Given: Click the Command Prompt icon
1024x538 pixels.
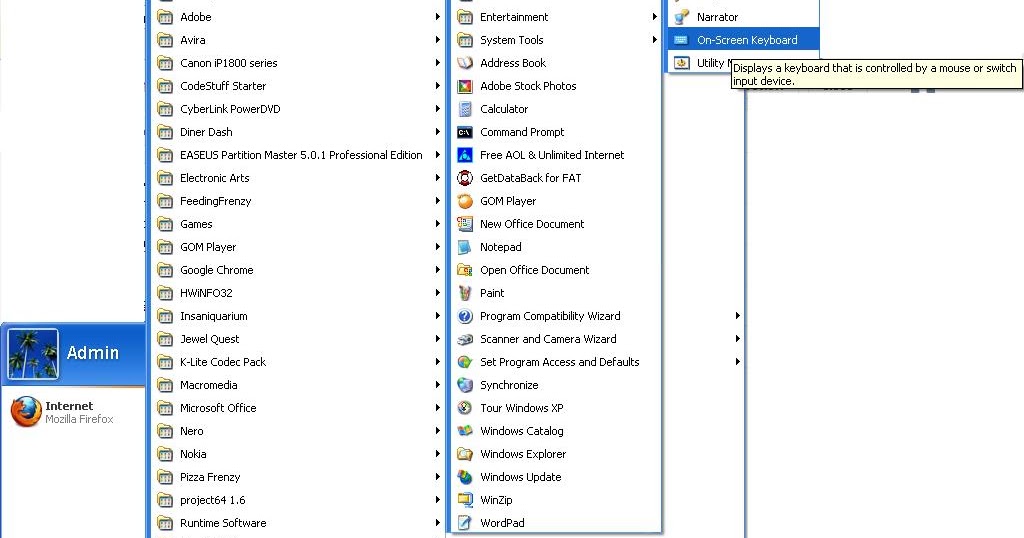Looking at the screenshot, I should [464, 132].
